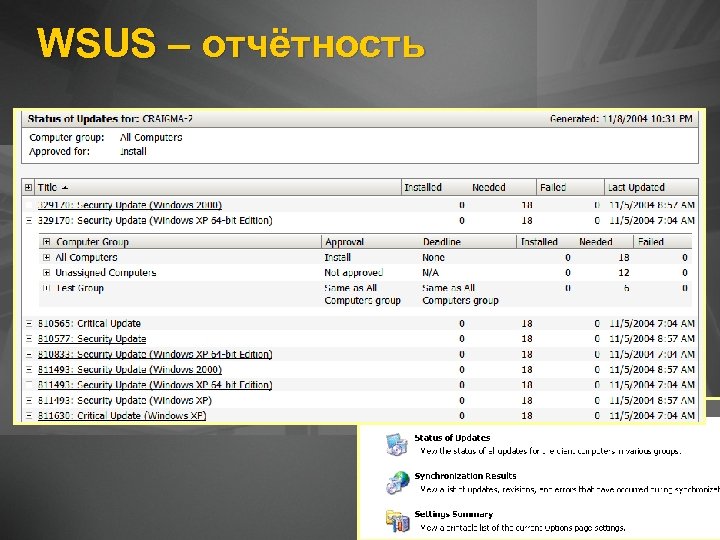Click the All Computers group name
The width and height of the screenshot is (720, 540).
(x=86, y=257)
